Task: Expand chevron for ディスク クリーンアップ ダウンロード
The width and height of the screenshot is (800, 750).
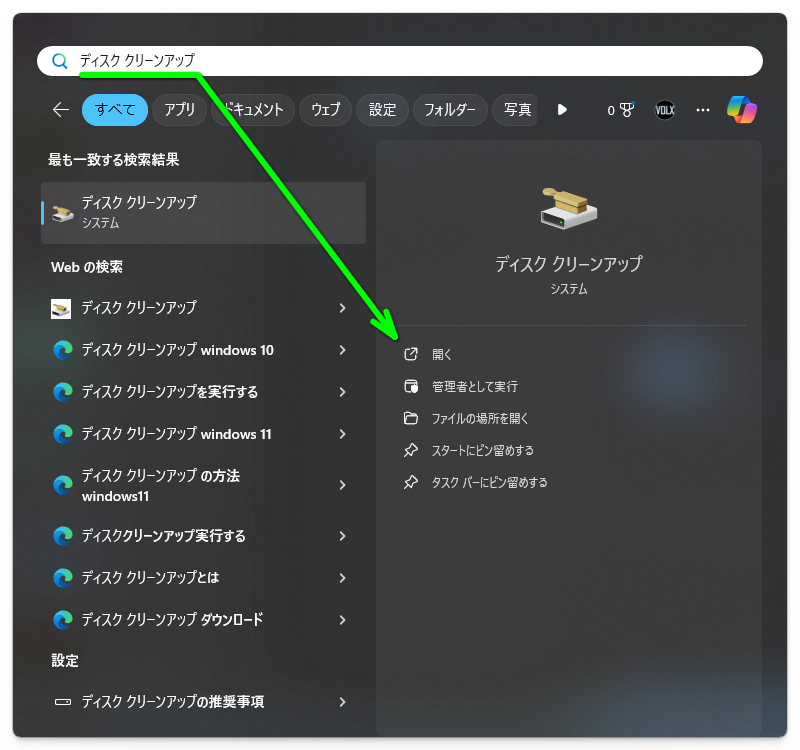Action: (x=342, y=619)
